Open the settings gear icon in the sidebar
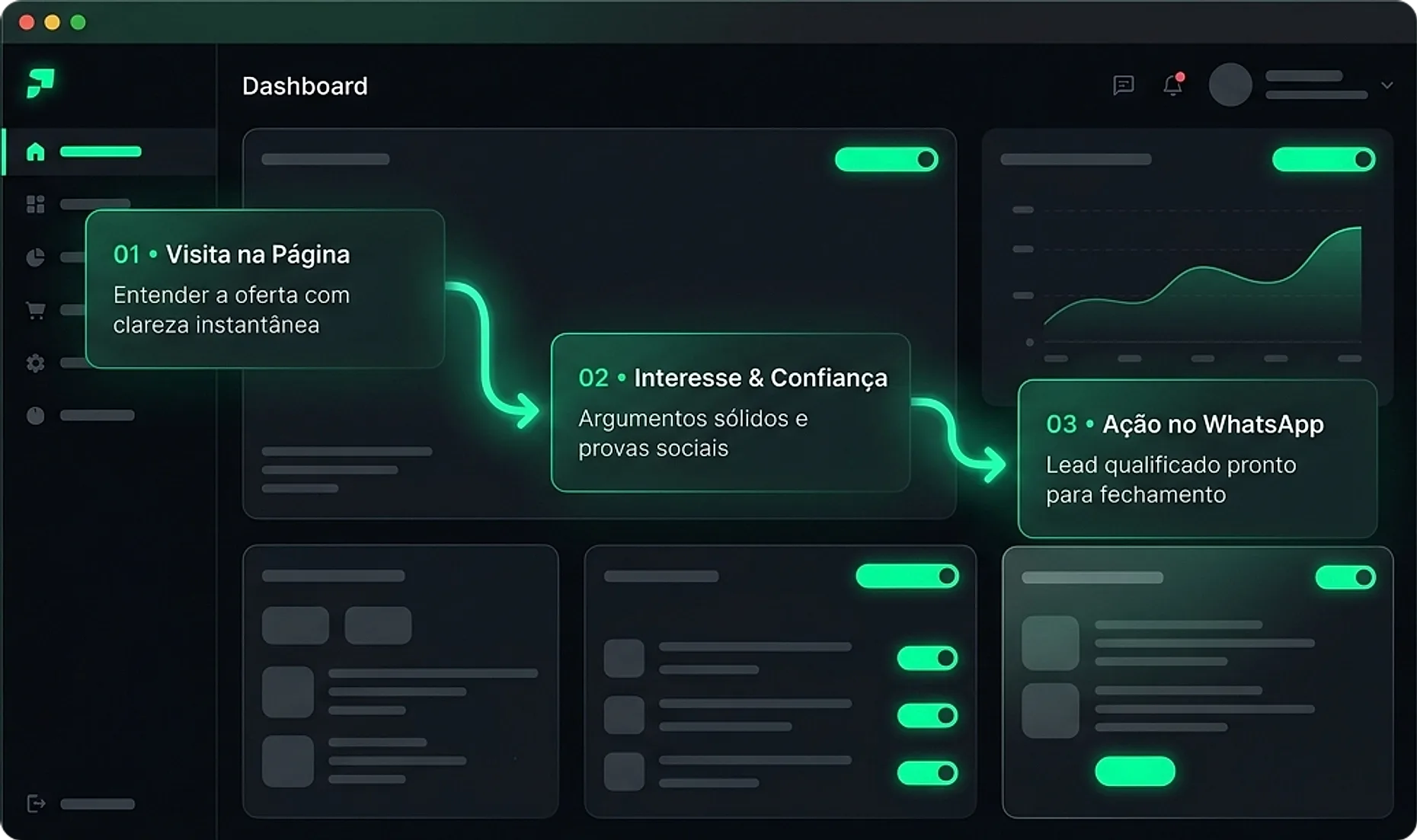 [36, 363]
